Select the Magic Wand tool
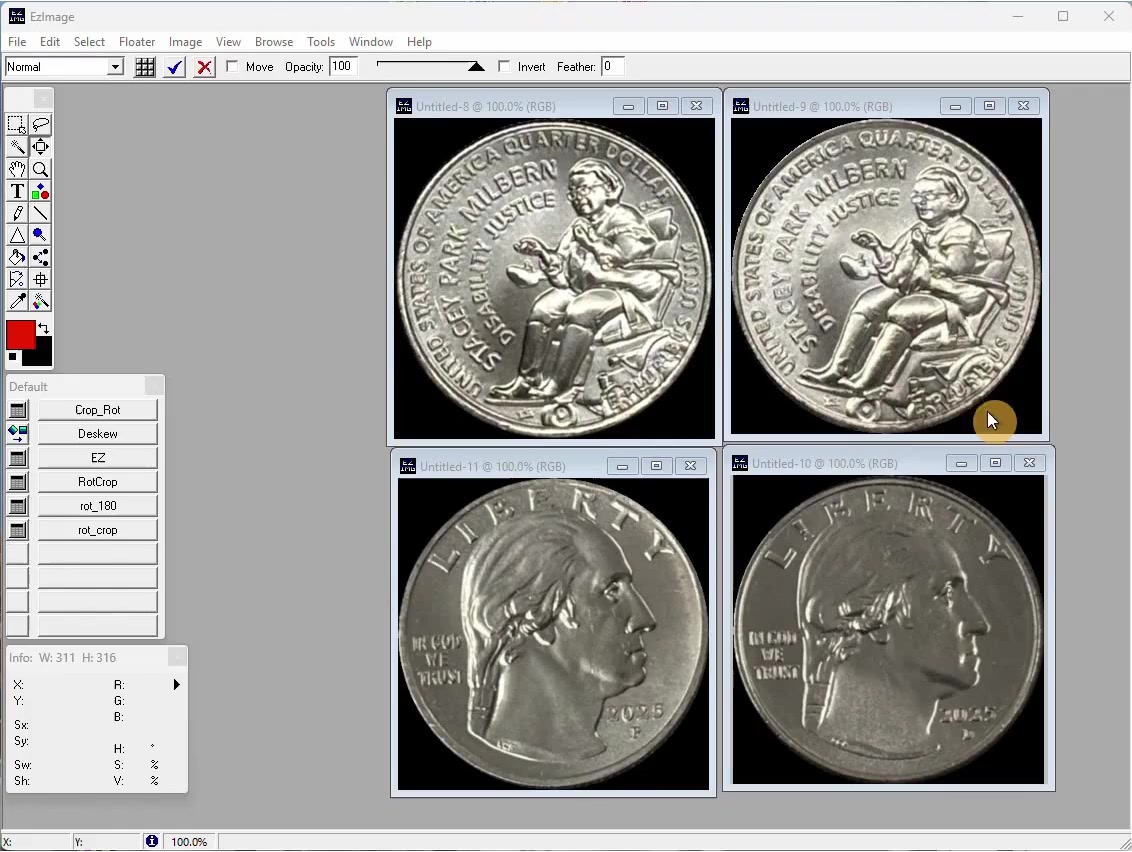 tap(17, 147)
